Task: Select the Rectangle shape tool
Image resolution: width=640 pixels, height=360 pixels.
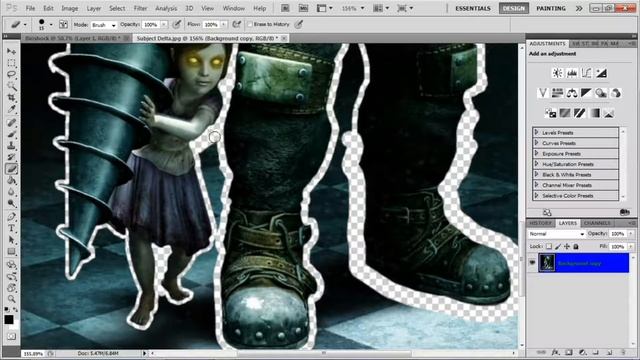Action: [11, 251]
